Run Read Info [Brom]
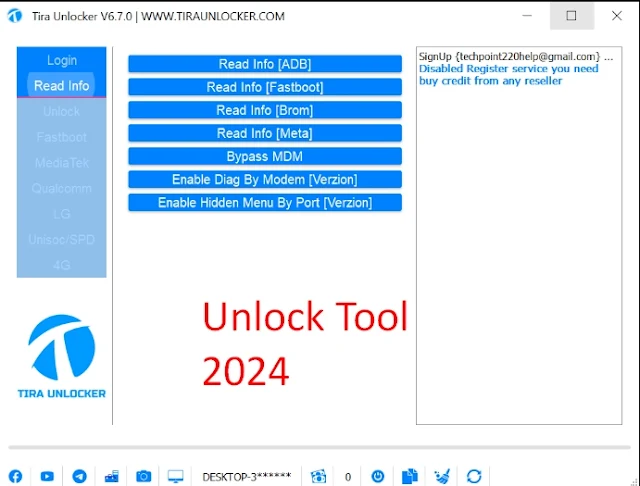Screen dimensions: 640x486 click(x=265, y=110)
